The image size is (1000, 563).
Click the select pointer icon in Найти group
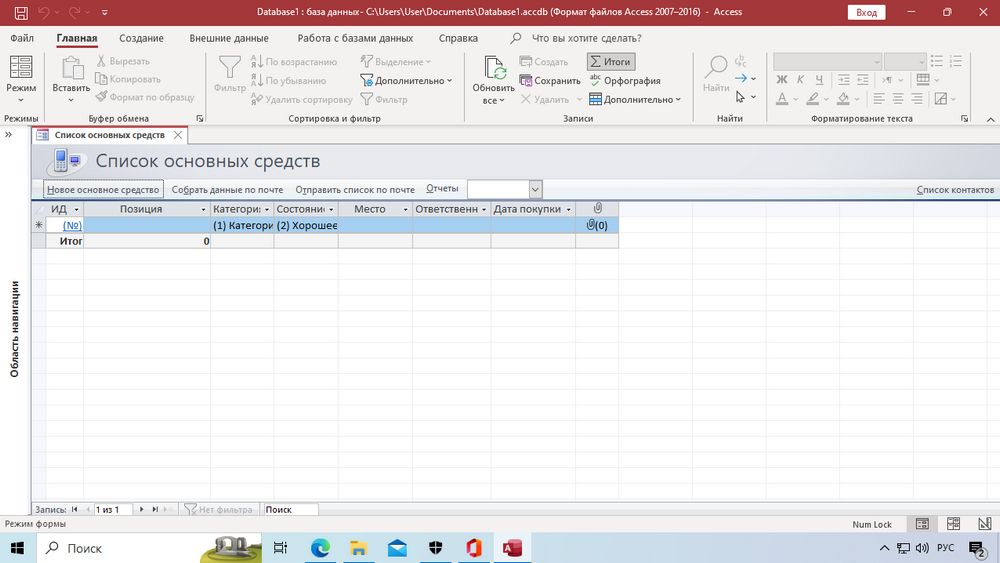tap(740, 97)
